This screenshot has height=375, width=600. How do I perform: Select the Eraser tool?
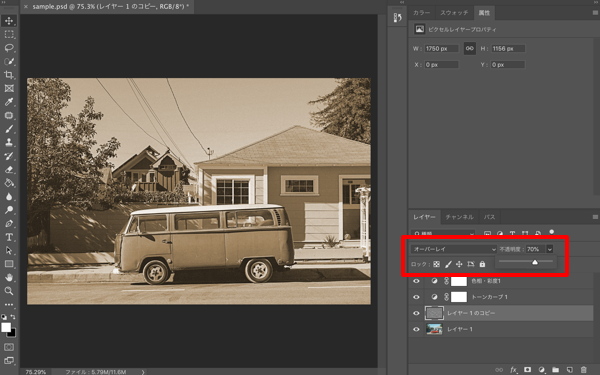[x=9, y=170]
